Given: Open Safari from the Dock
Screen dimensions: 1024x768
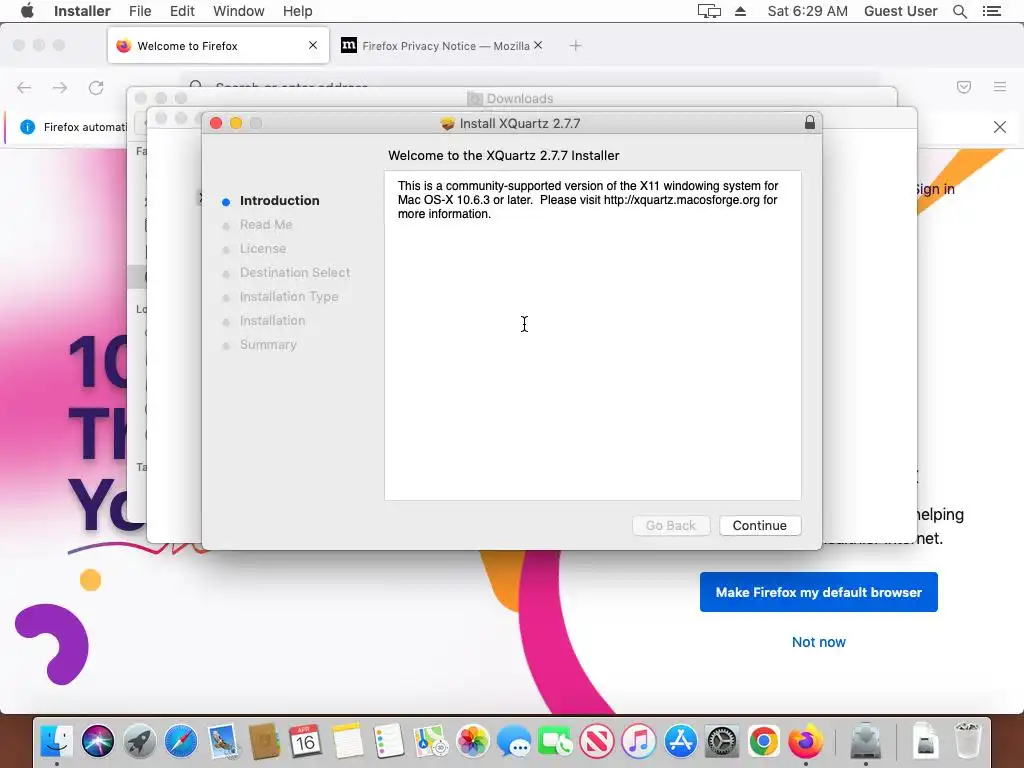Looking at the screenshot, I should pyautogui.click(x=181, y=741).
